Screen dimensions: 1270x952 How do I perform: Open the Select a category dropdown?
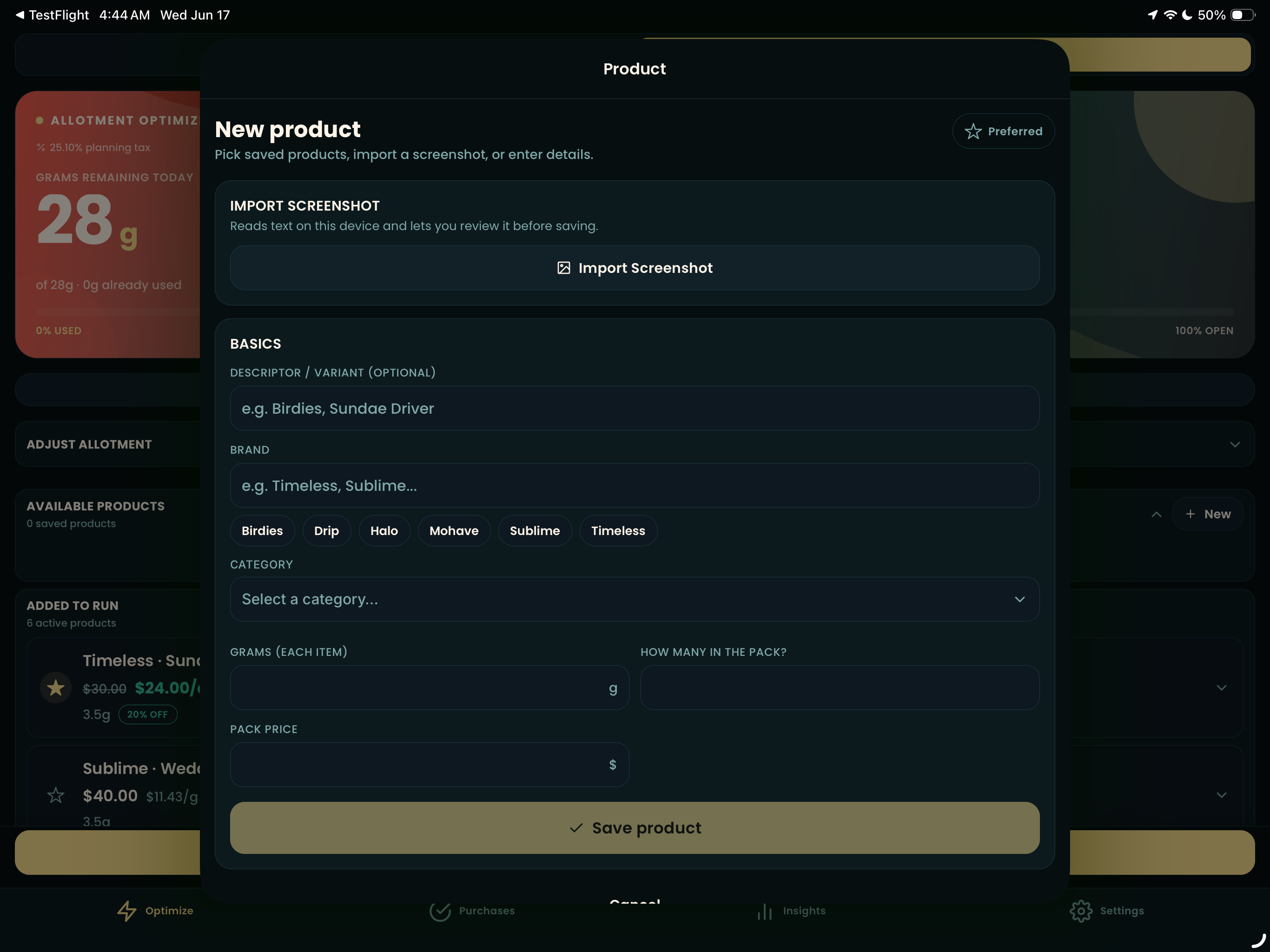(x=635, y=599)
